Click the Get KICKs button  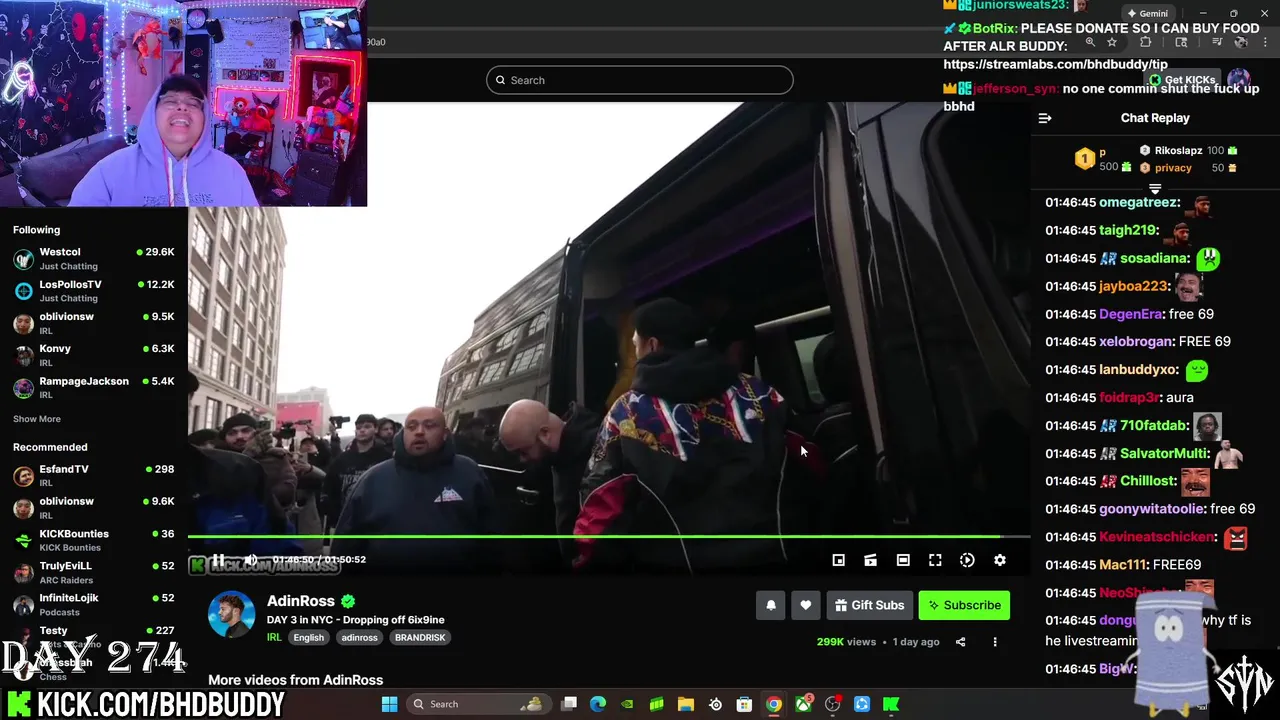(x=1183, y=80)
